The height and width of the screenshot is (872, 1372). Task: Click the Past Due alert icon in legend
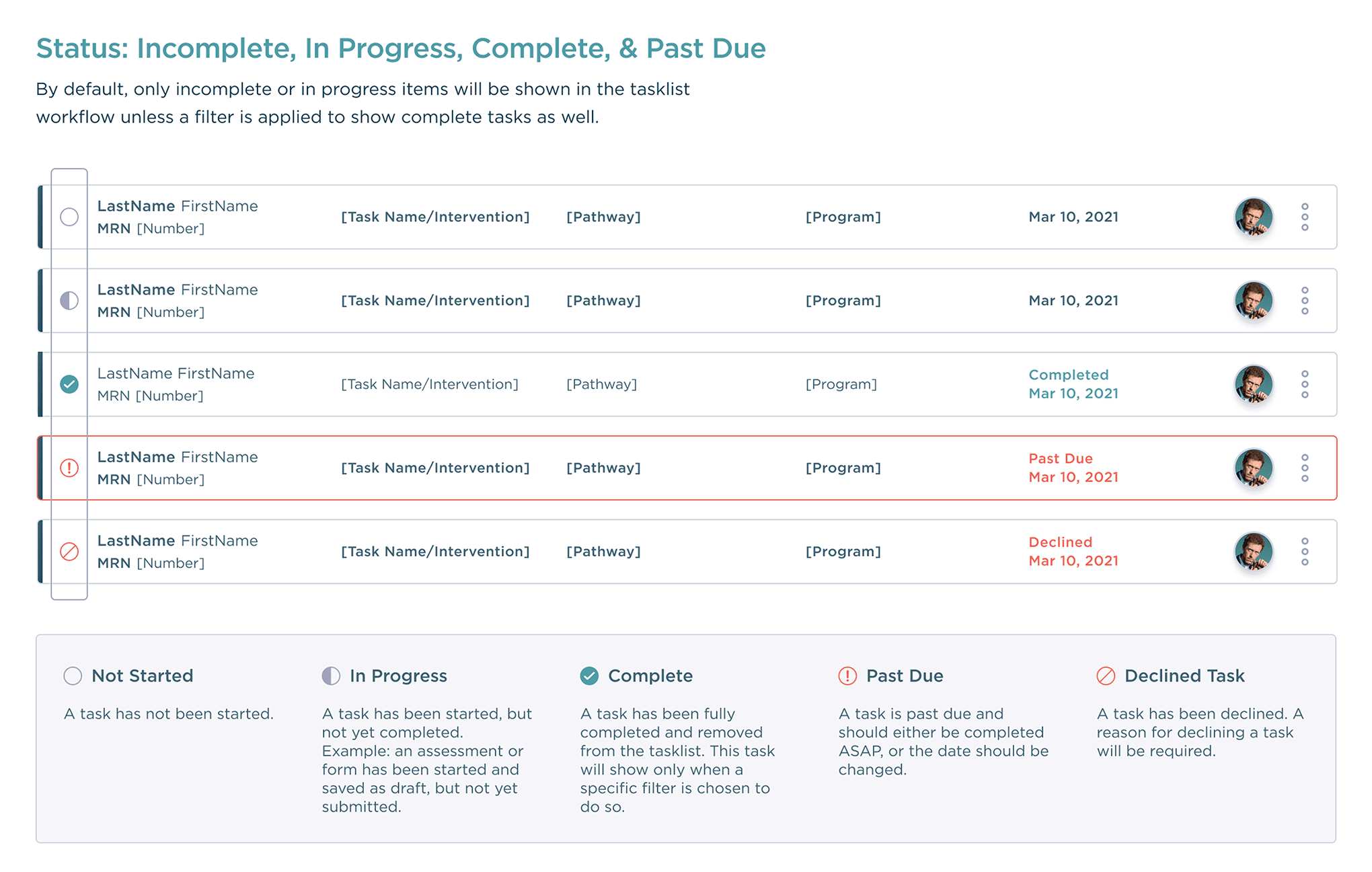847,676
